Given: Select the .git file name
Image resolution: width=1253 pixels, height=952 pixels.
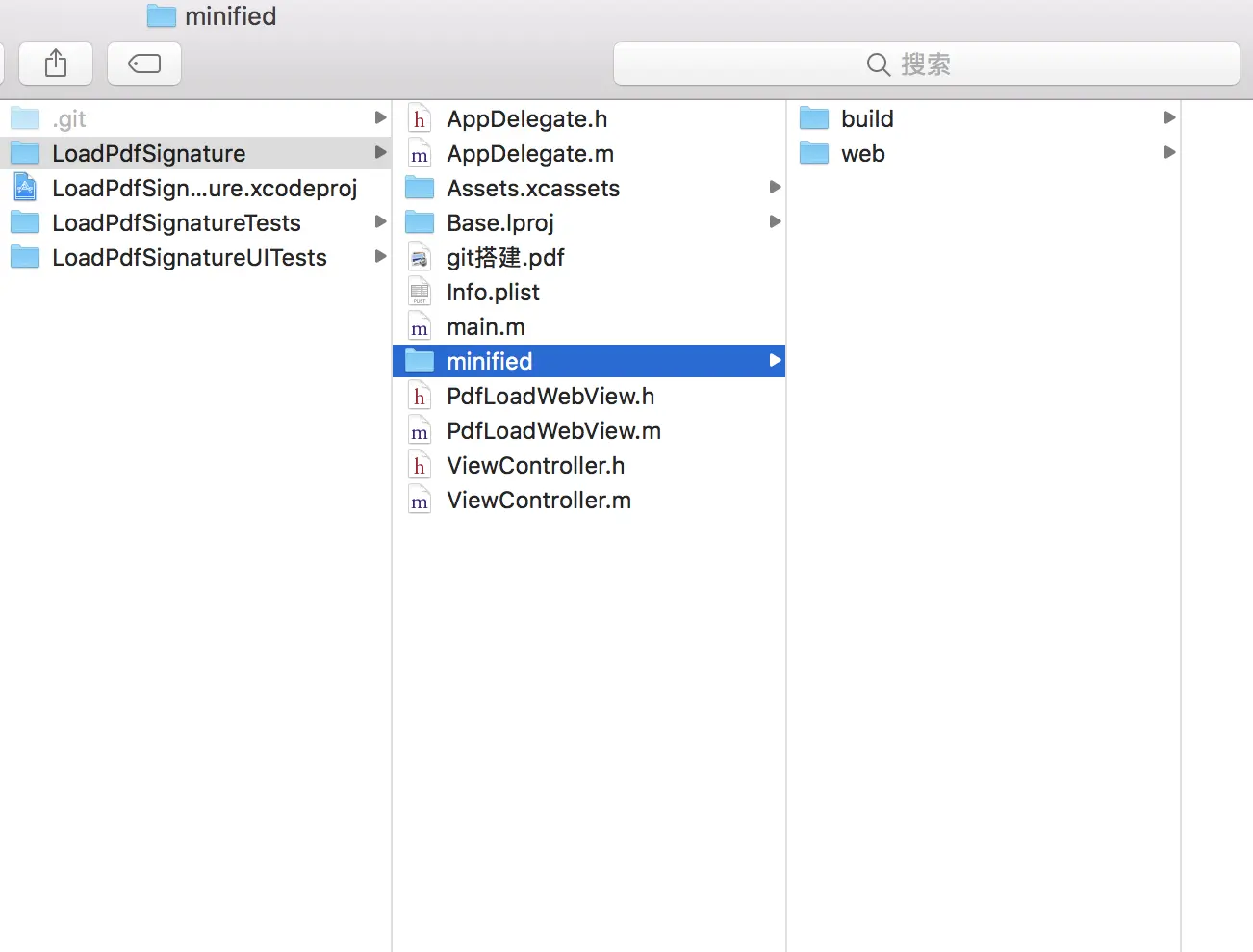Looking at the screenshot, I should pyautogui.click(x=69, y=119).
